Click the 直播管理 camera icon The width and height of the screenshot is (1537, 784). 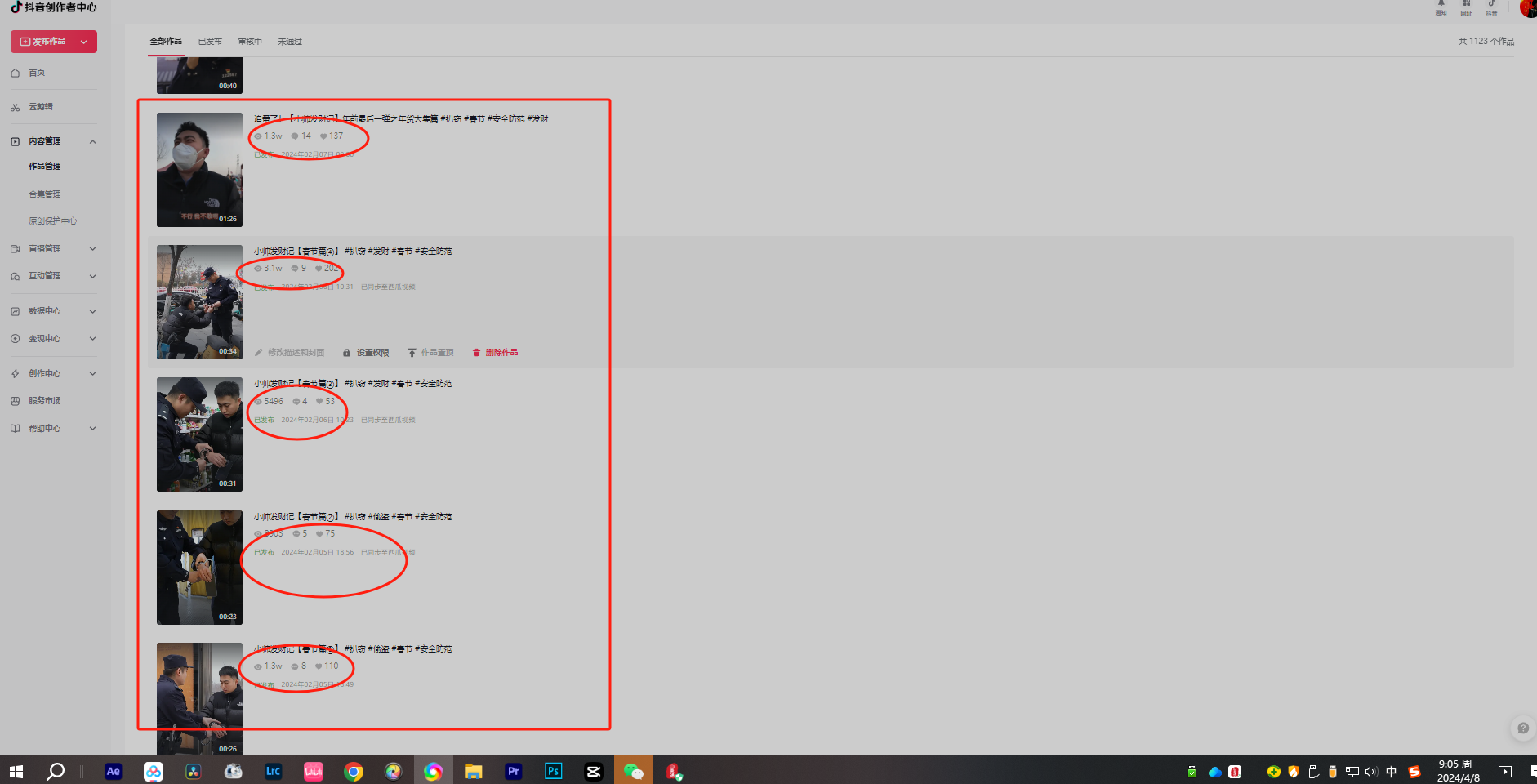tap(15, 249)
